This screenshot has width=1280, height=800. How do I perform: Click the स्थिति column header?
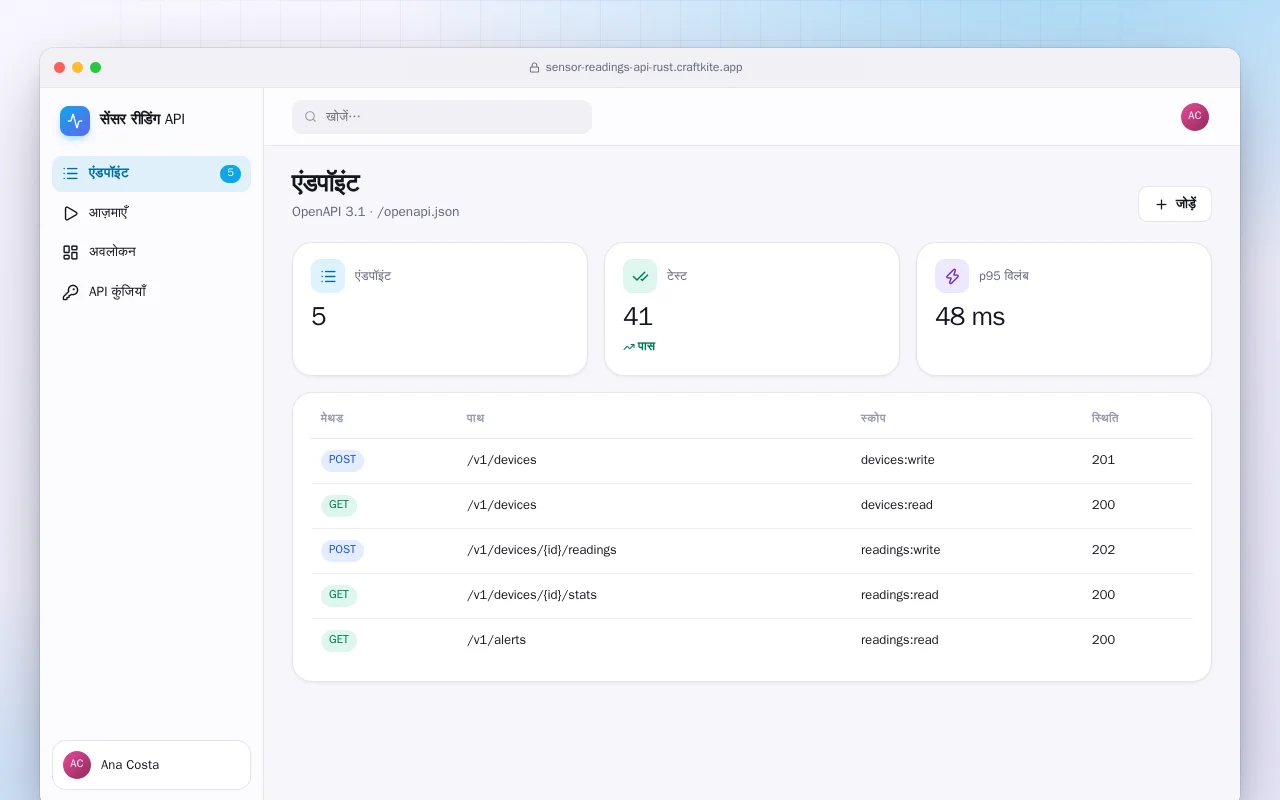(1105, 418)
